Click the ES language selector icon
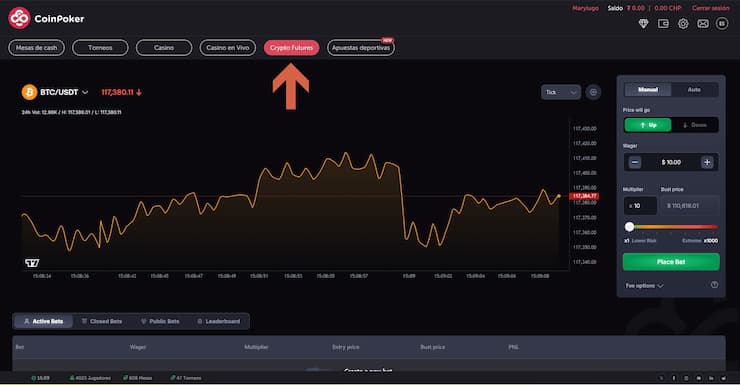 point(722,24)
